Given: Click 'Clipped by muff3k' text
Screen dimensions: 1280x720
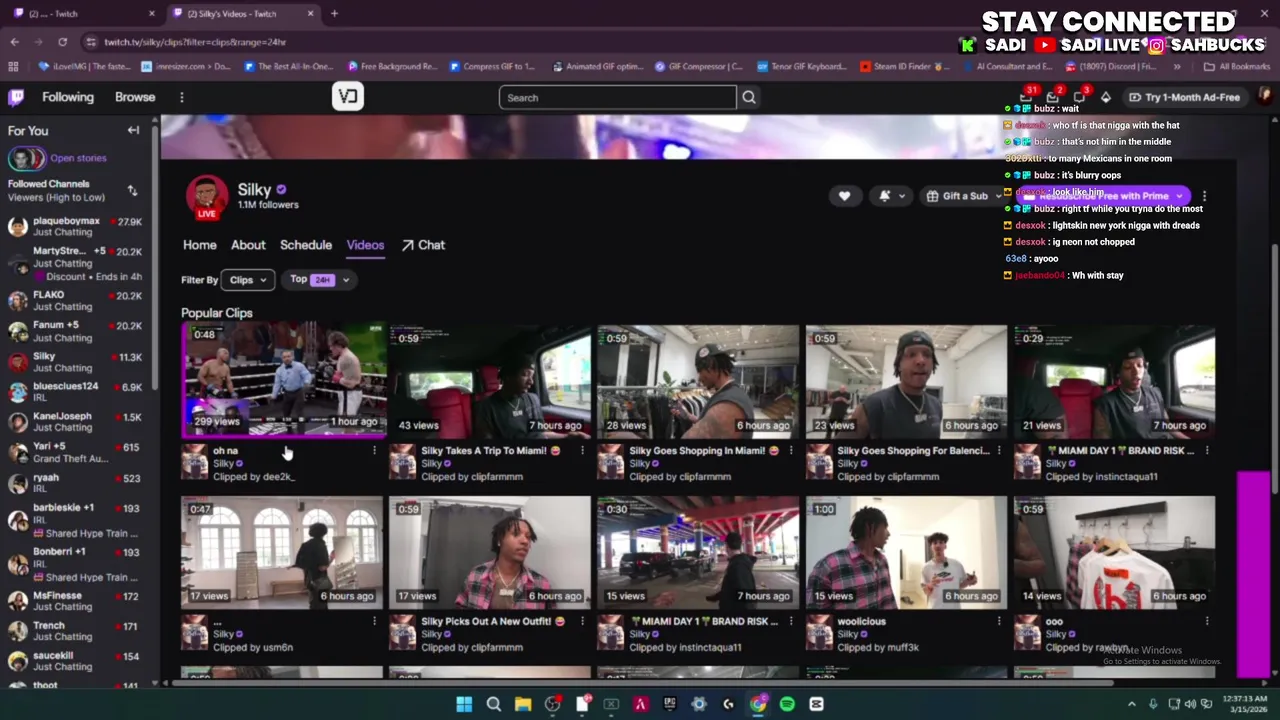Looking at the screenshot, I should click(x=878, y=647).
